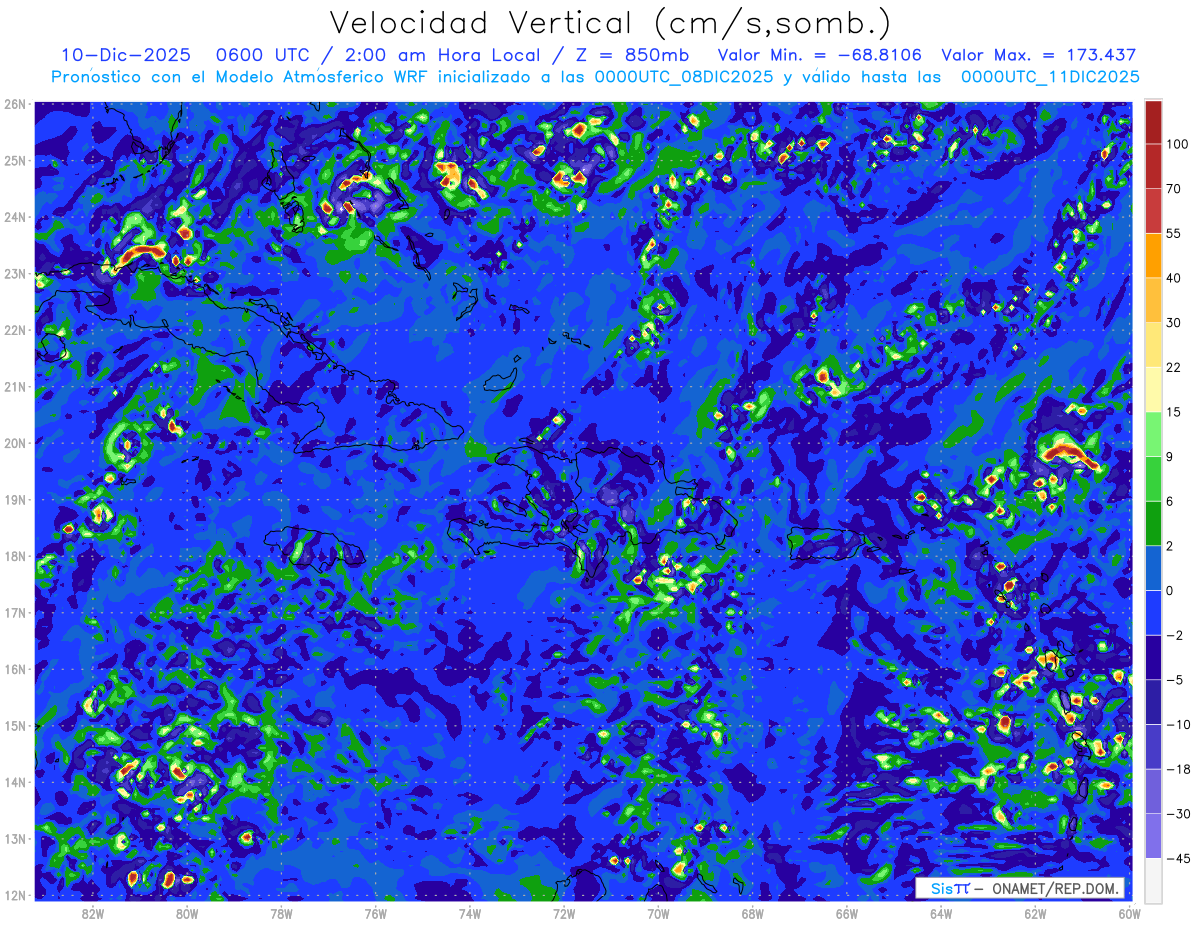
Task: Click the '78W' longitude axis label
Action: click(281, 913)
